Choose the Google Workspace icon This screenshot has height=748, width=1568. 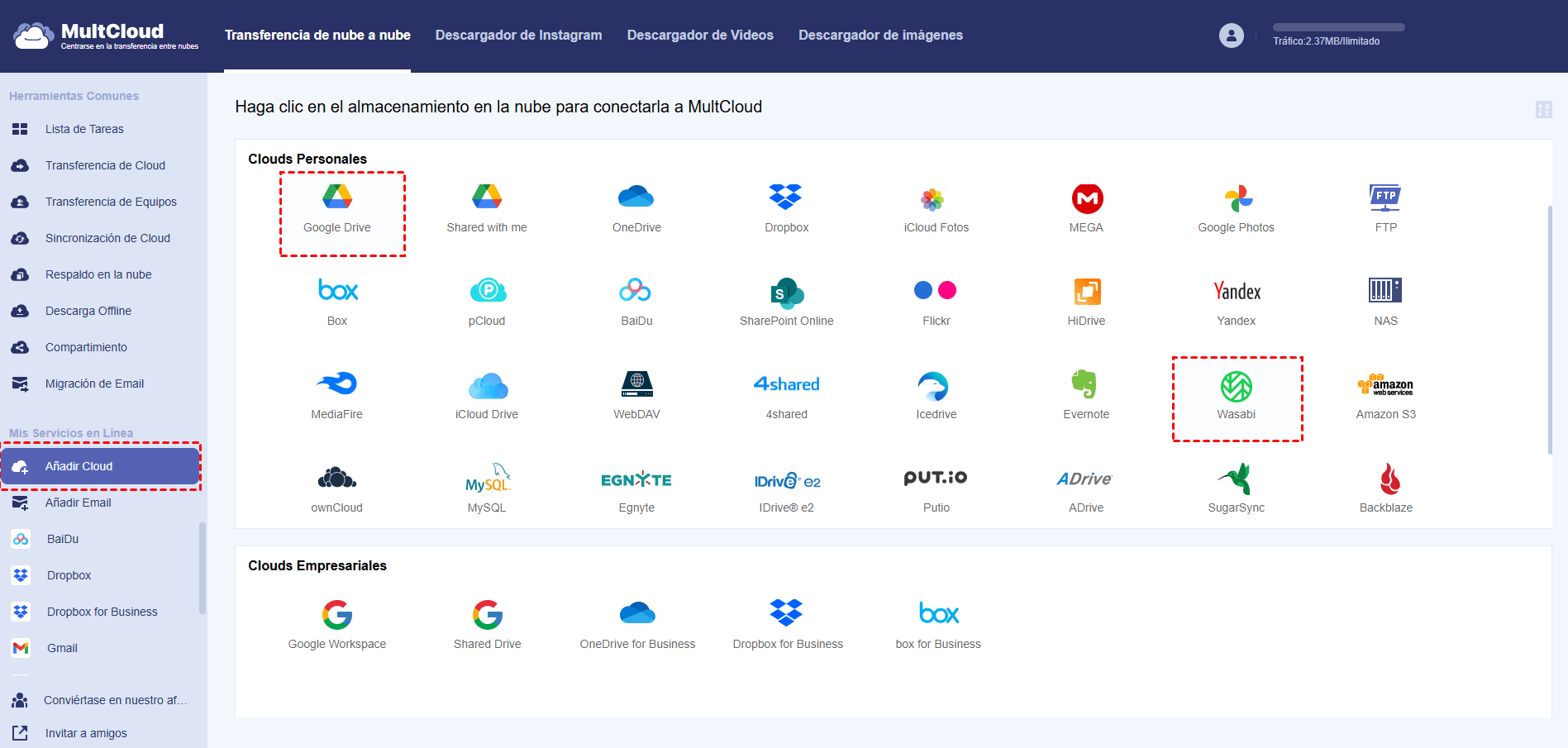point(337,615)
